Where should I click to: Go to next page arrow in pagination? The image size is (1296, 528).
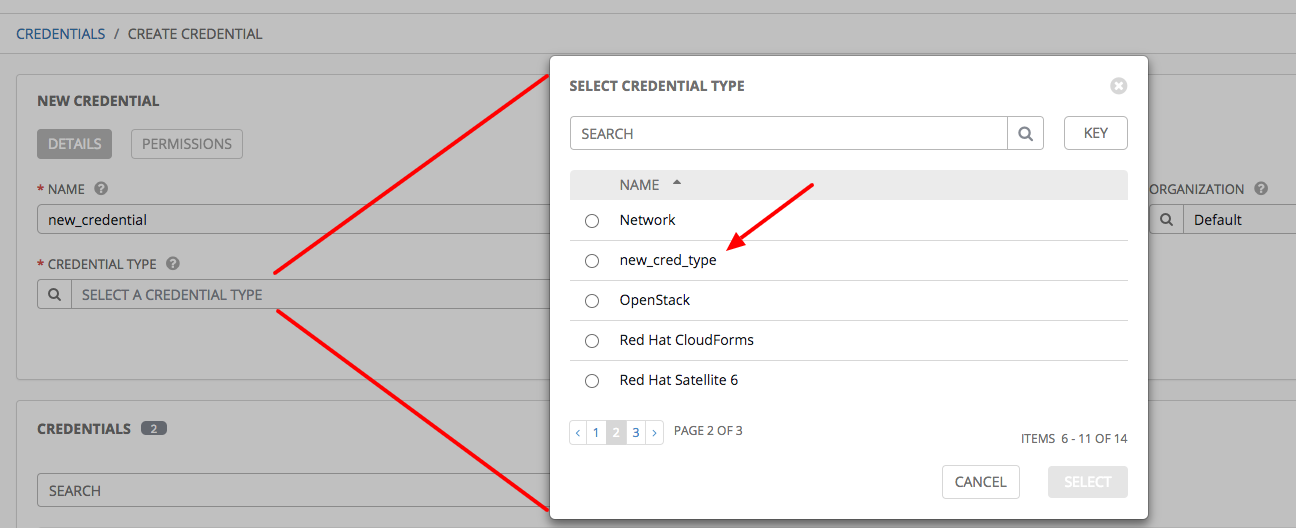654,432
